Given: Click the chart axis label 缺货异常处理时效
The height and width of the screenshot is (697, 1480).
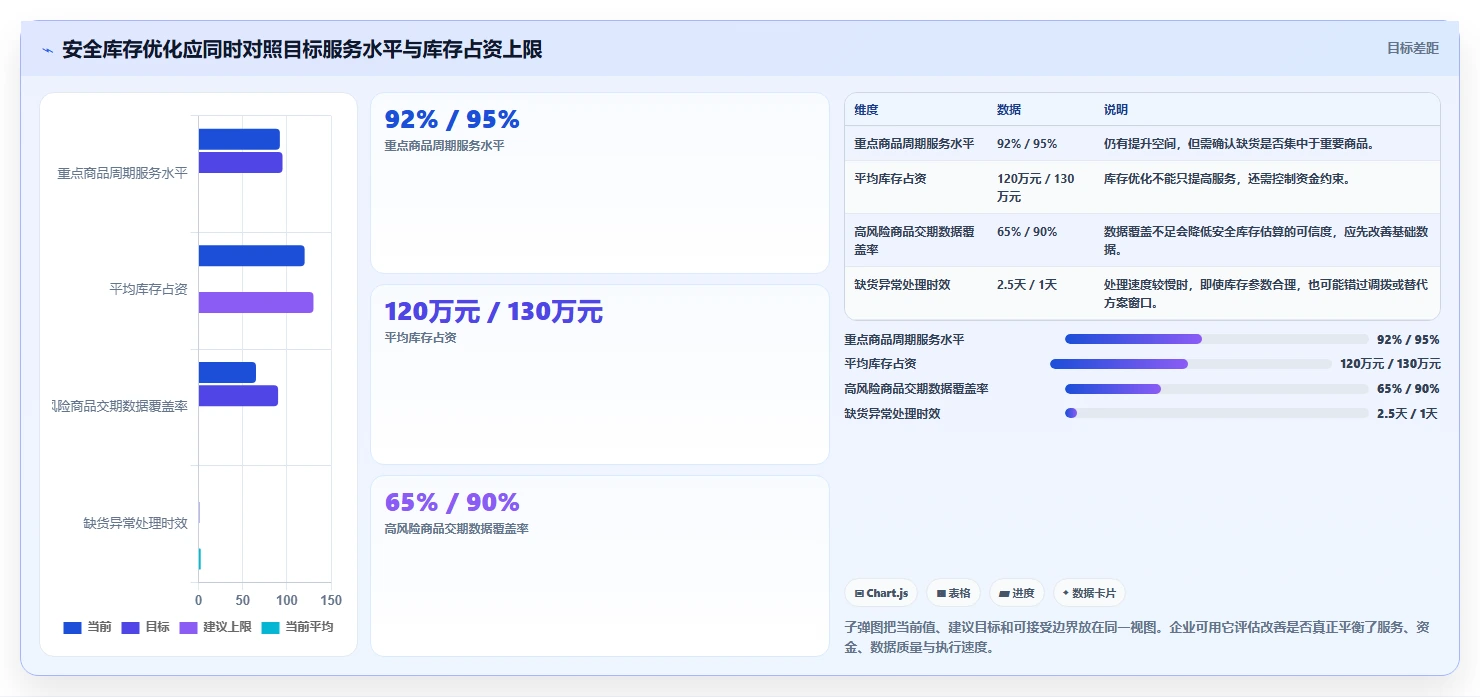Looking at the screenshot, I should click(136, 524).
